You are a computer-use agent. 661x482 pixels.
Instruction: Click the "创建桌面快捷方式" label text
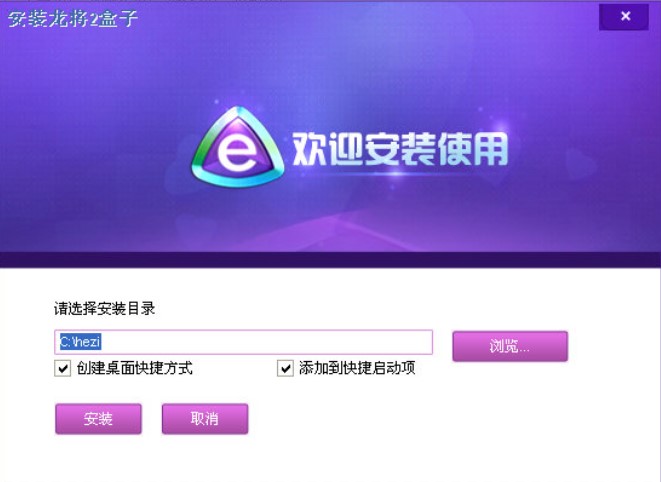(x=134, y=368)
